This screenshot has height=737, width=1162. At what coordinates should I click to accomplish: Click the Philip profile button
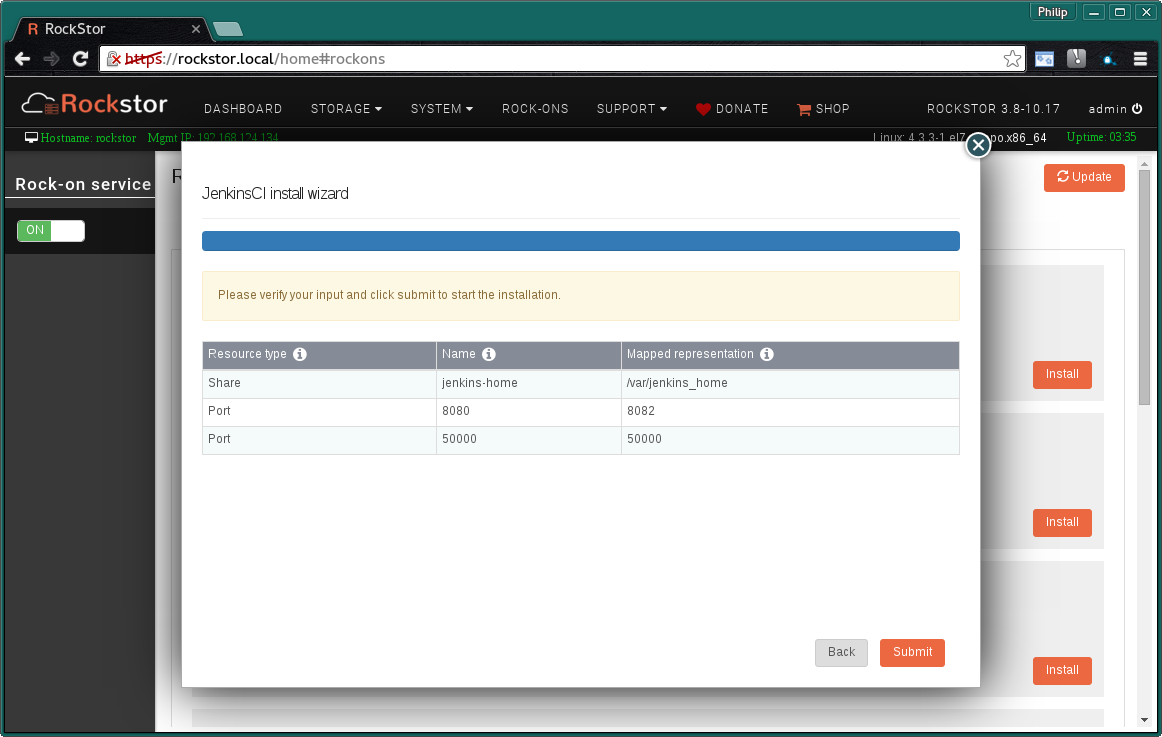[1052, 12]
